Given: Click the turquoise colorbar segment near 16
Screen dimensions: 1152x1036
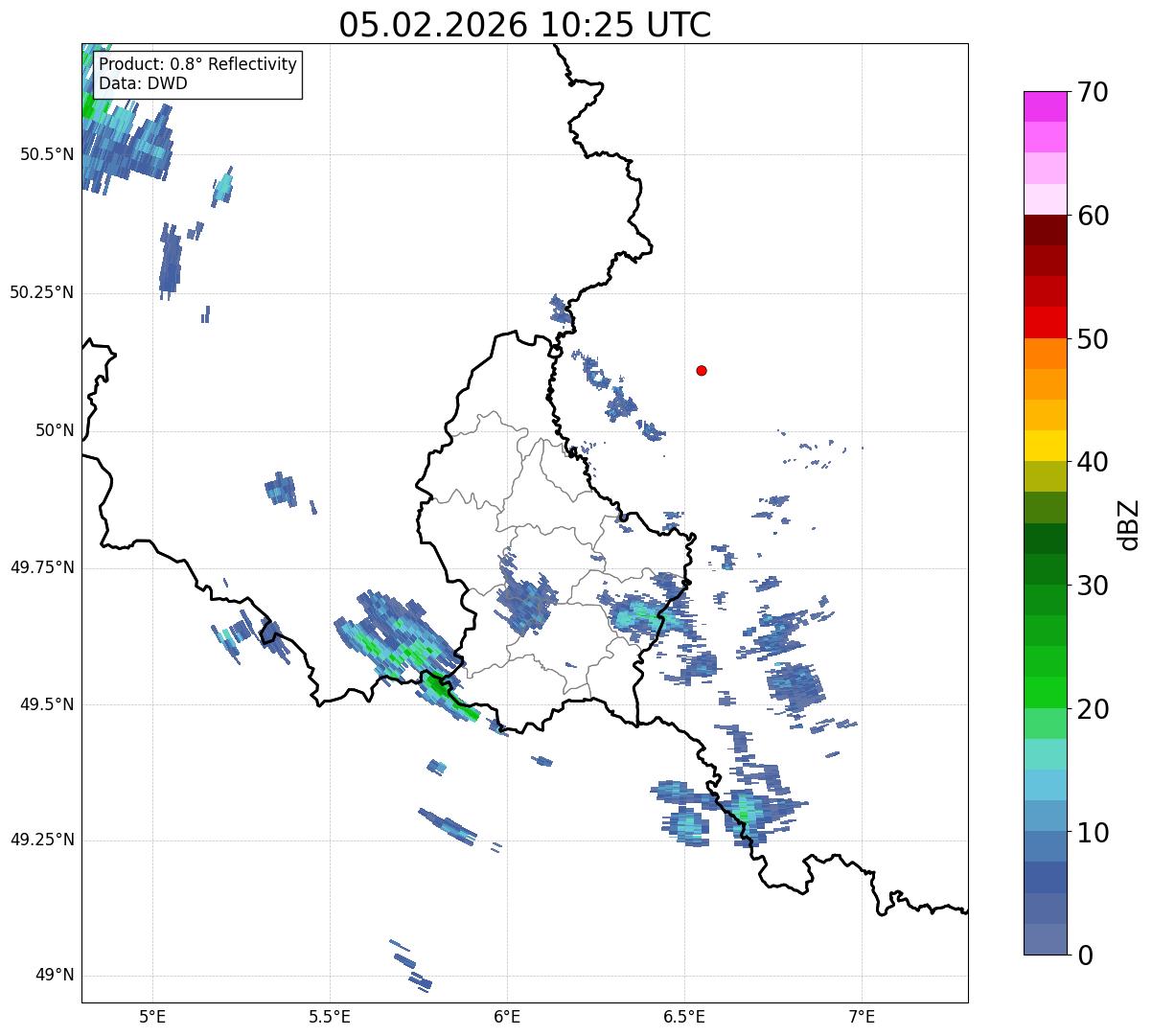Looking at the screenshot, I should pos(1046,754).
